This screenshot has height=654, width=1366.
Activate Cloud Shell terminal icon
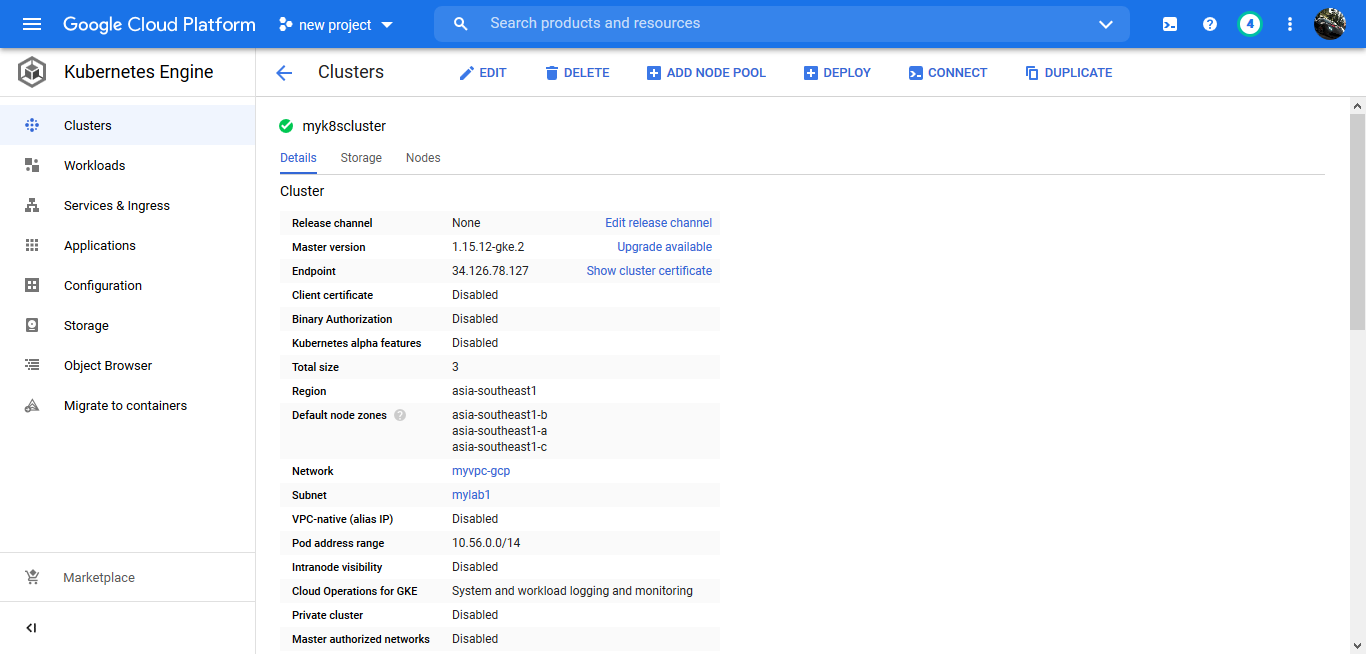coord(1170,24)
